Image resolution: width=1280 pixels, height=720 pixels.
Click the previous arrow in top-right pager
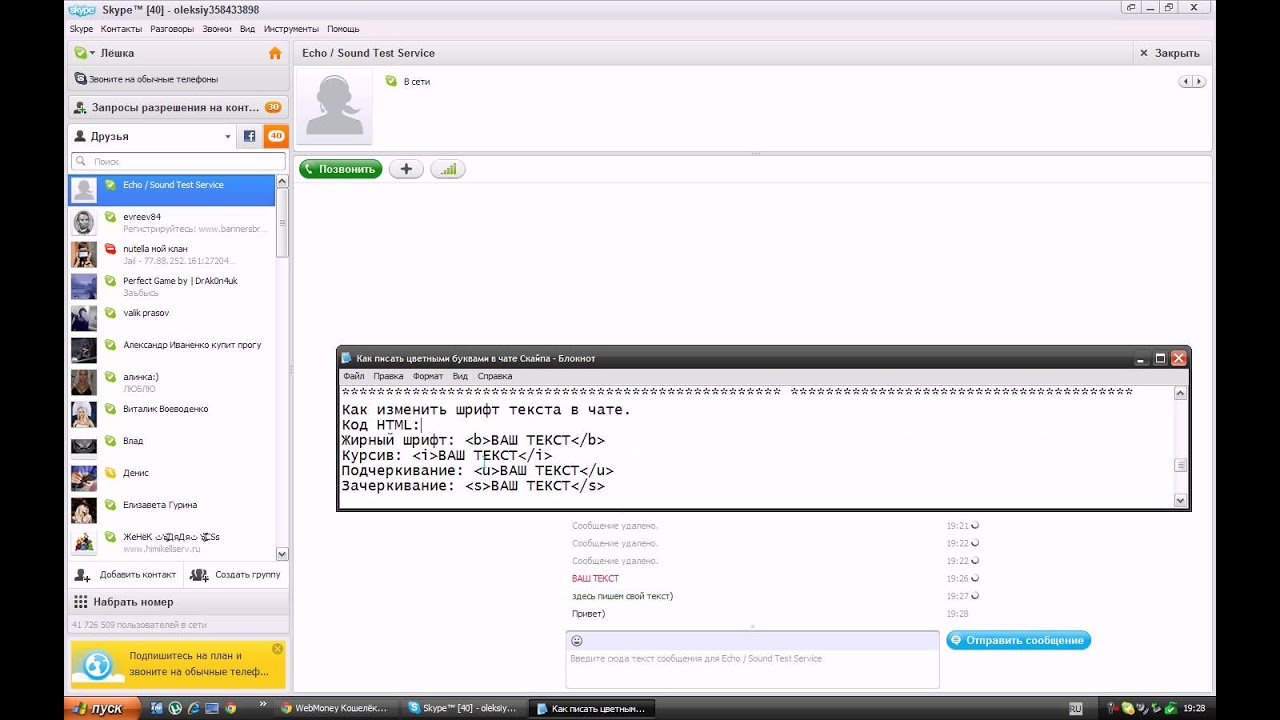(1186, 81)
